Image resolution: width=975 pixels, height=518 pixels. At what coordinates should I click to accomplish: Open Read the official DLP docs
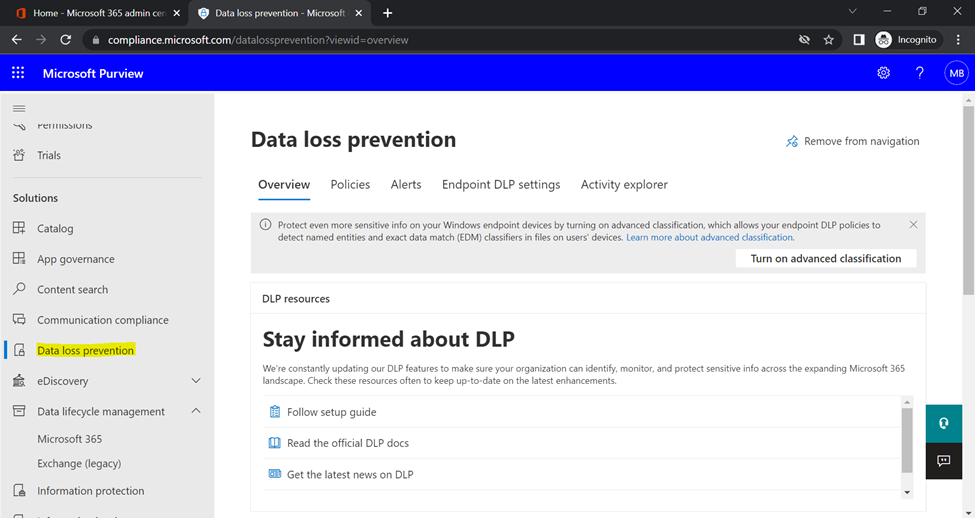(x=348, y=443)
